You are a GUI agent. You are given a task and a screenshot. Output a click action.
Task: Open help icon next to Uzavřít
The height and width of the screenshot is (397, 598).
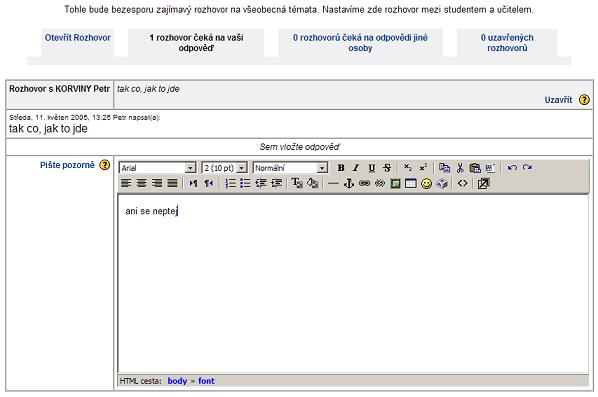584,100
